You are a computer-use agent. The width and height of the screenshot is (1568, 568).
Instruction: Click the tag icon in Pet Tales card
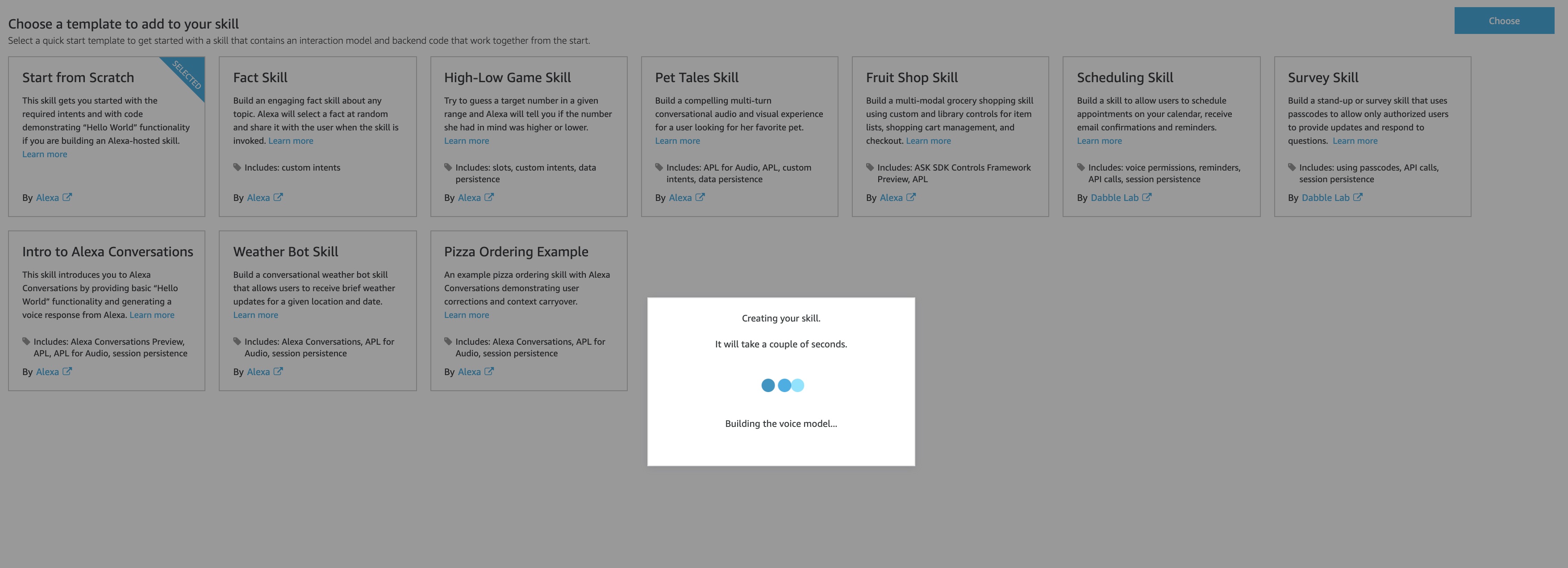659,167
